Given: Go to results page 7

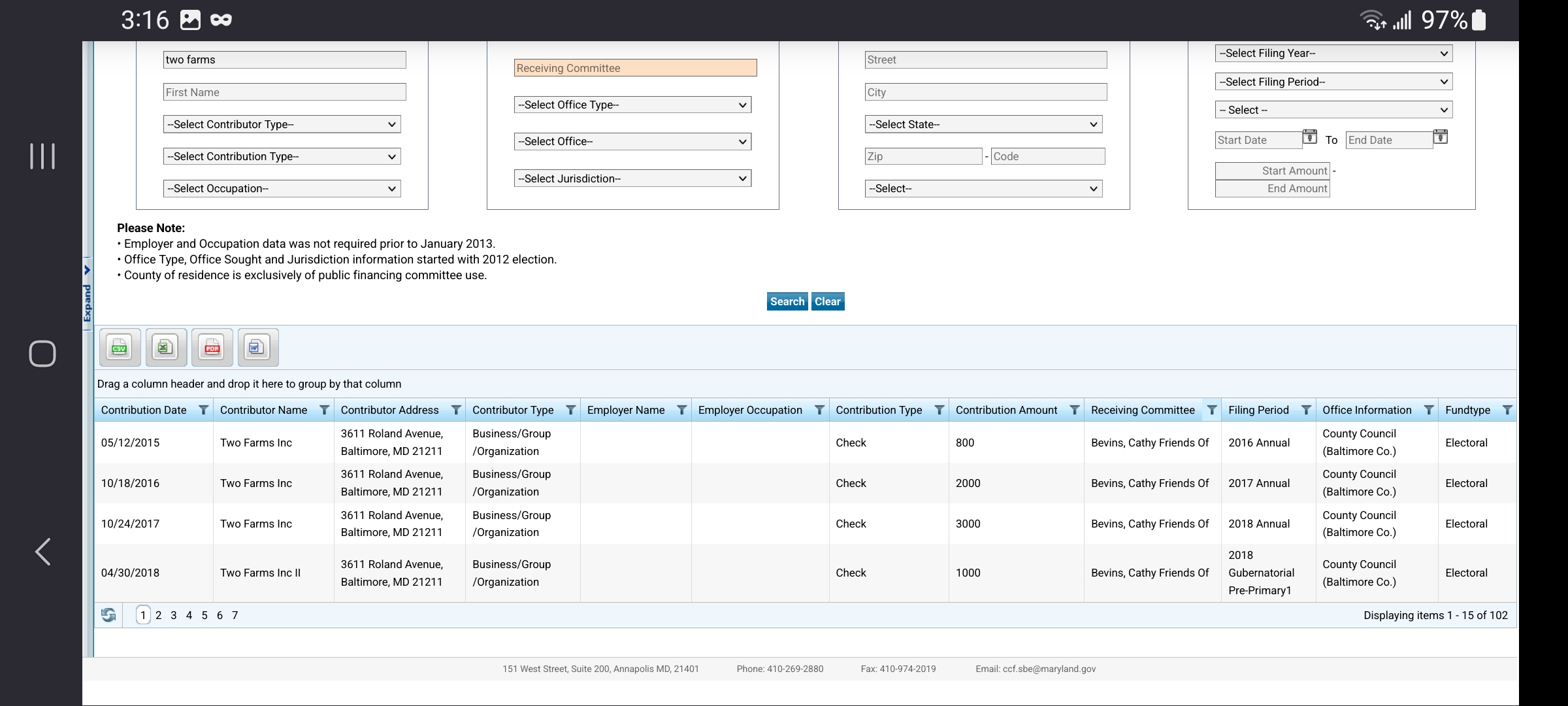Looking at the screenshot, I should (235, 615).
